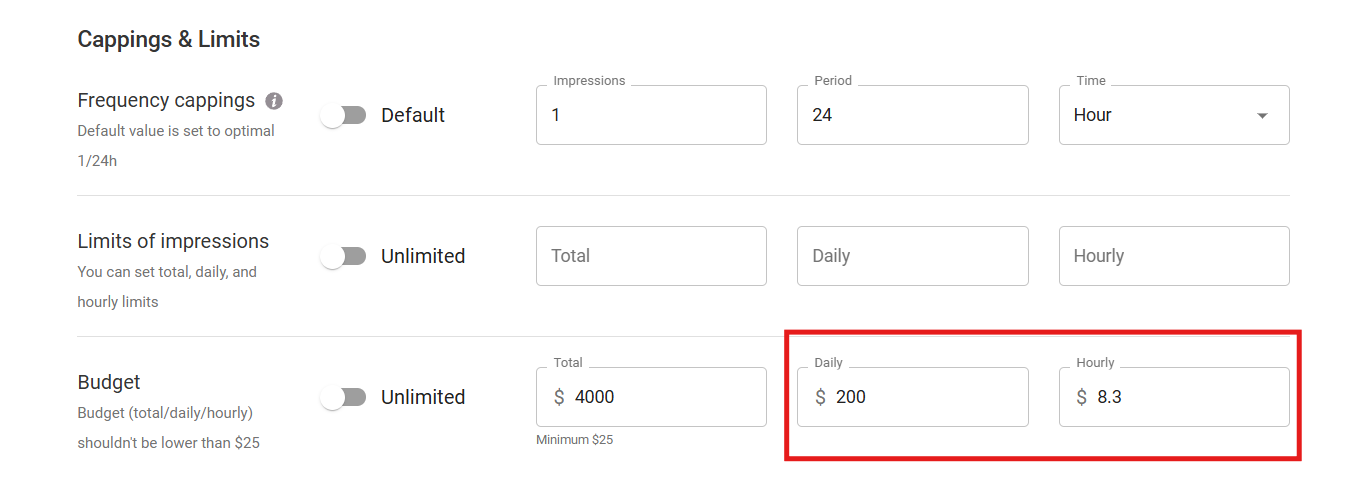The image size is (1366, 485).
Task: Click the Budget row label
Action: [x=109, y=383]
